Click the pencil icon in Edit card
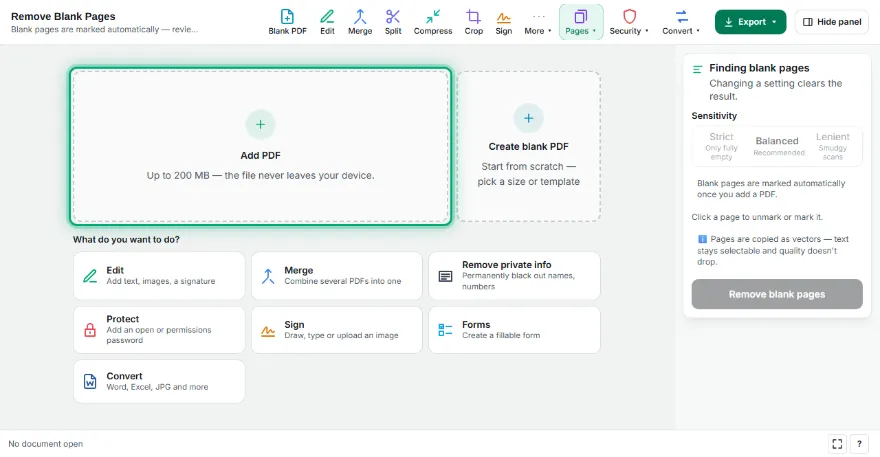This screenshot has height=457, width=880. pyautogui.click(x=90, y=276)
